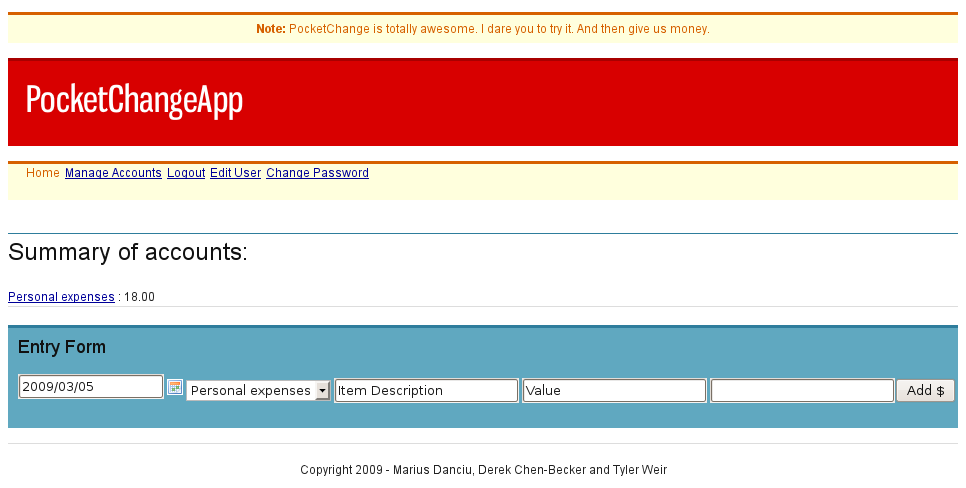This screenshot has width=966, height=488.
Task: Click the Summary of accounts heading
Action: [x=128, y=252]
